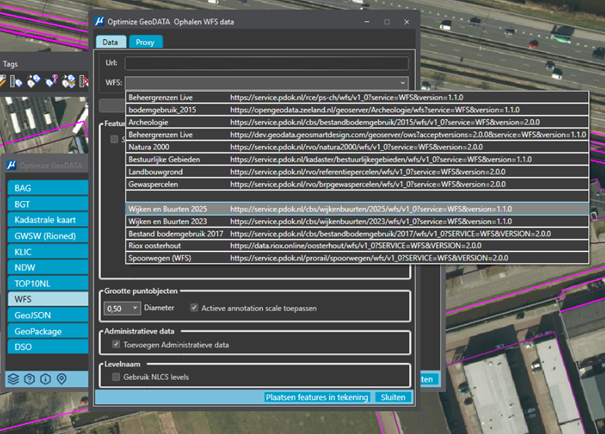Collapse the WFS dropdown arrow
605x434 pixels.
click(402, 83)
